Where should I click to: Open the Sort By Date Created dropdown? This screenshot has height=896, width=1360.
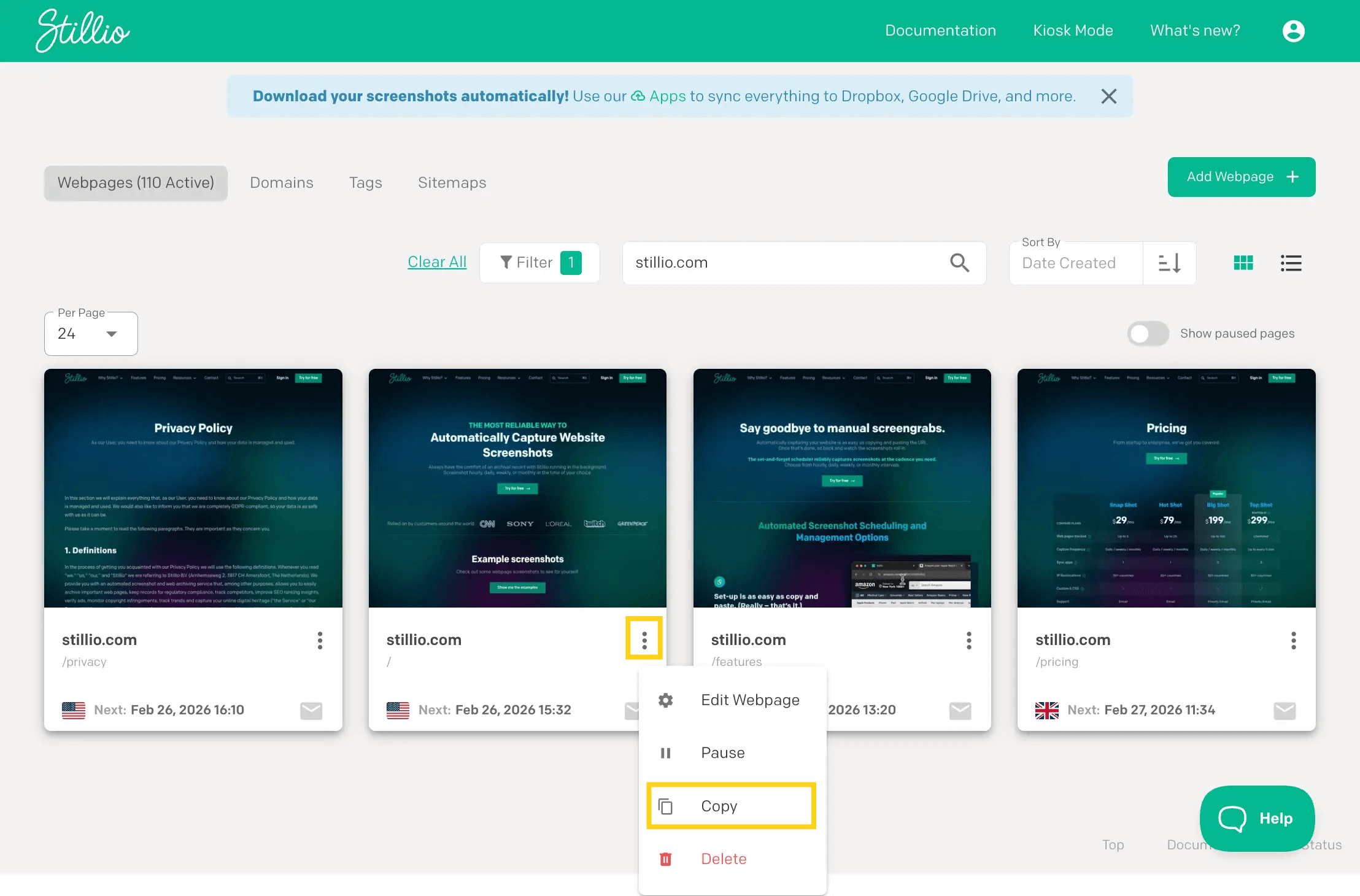1075,263
